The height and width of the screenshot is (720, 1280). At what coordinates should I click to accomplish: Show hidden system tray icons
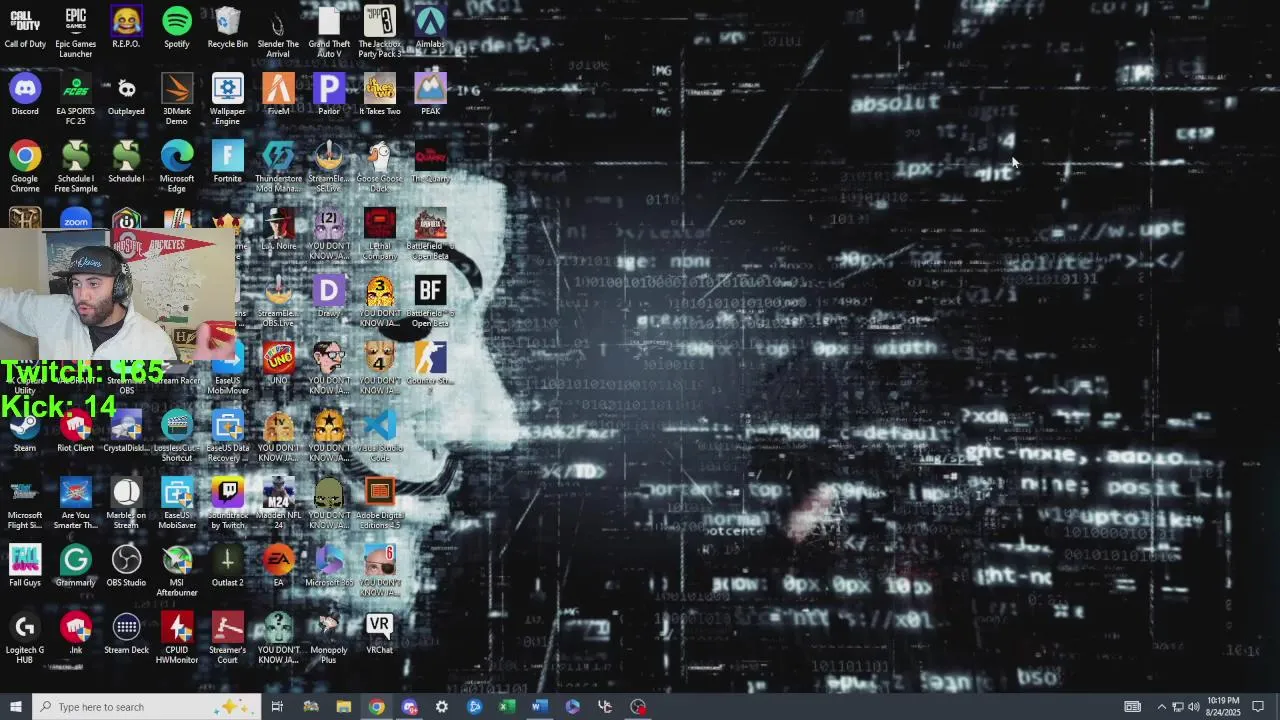(x=1161, y=707)
